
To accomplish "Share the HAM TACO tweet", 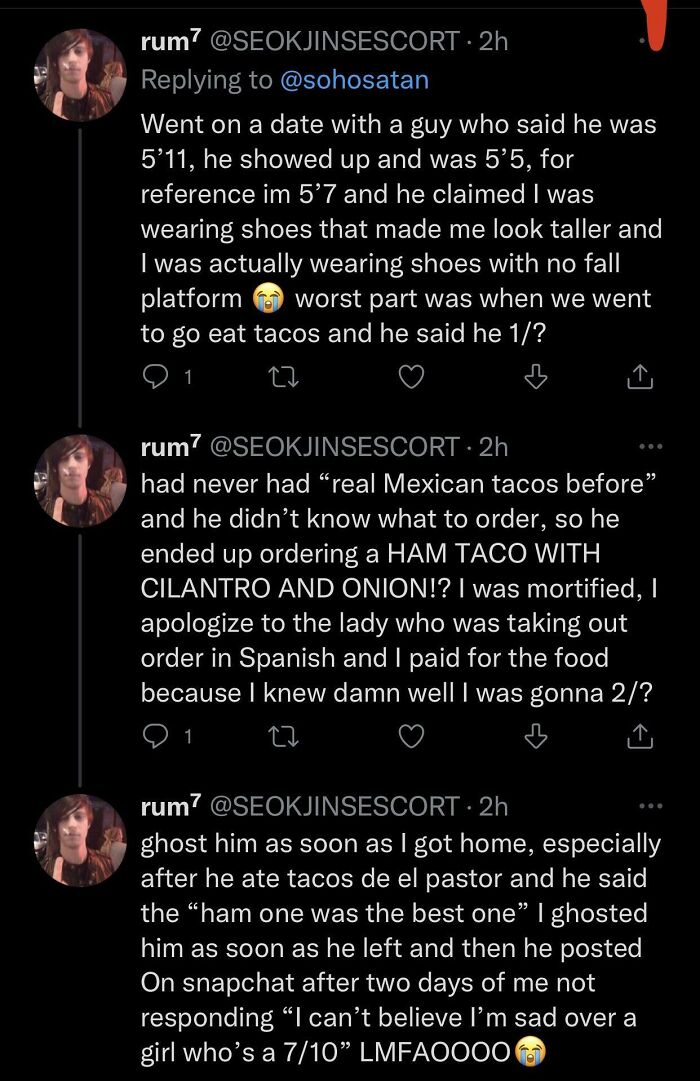I will point(640,736).
